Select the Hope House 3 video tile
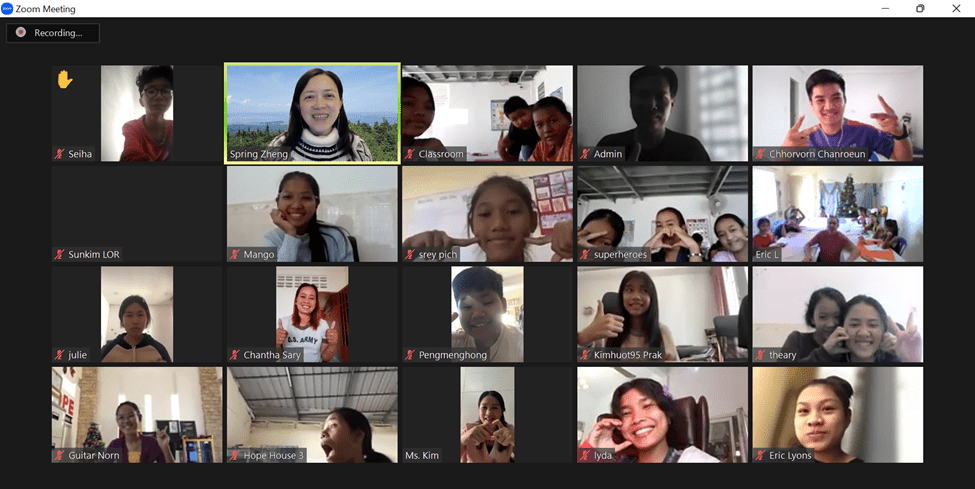Screen dimensions: 975x489 click(312, 414)
